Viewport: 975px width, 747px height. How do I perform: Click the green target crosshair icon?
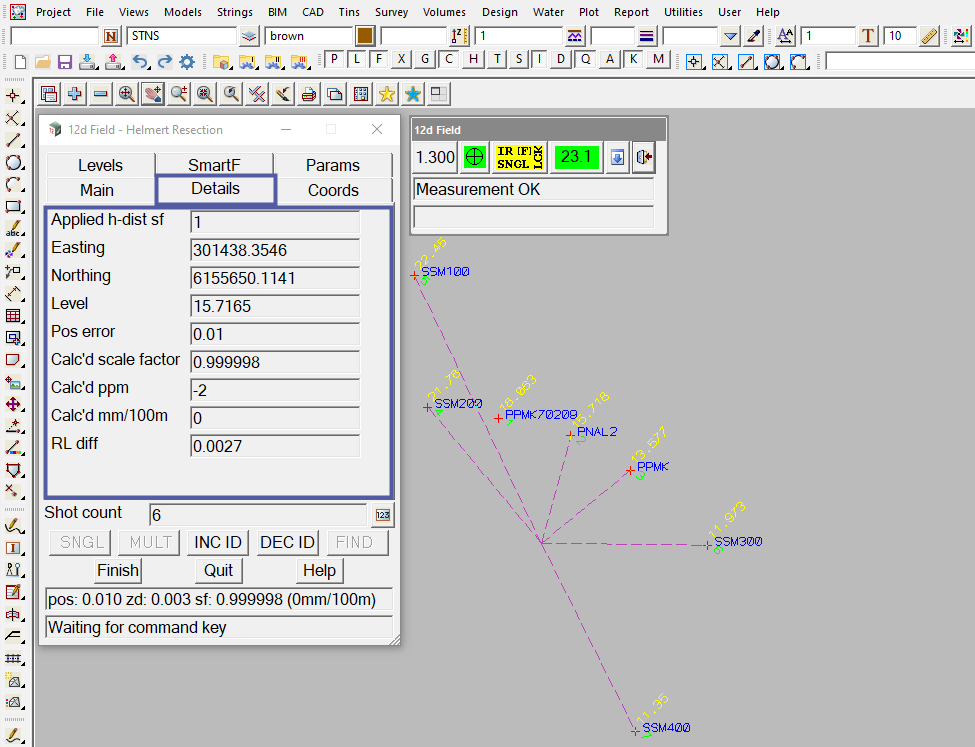(475, 157)
